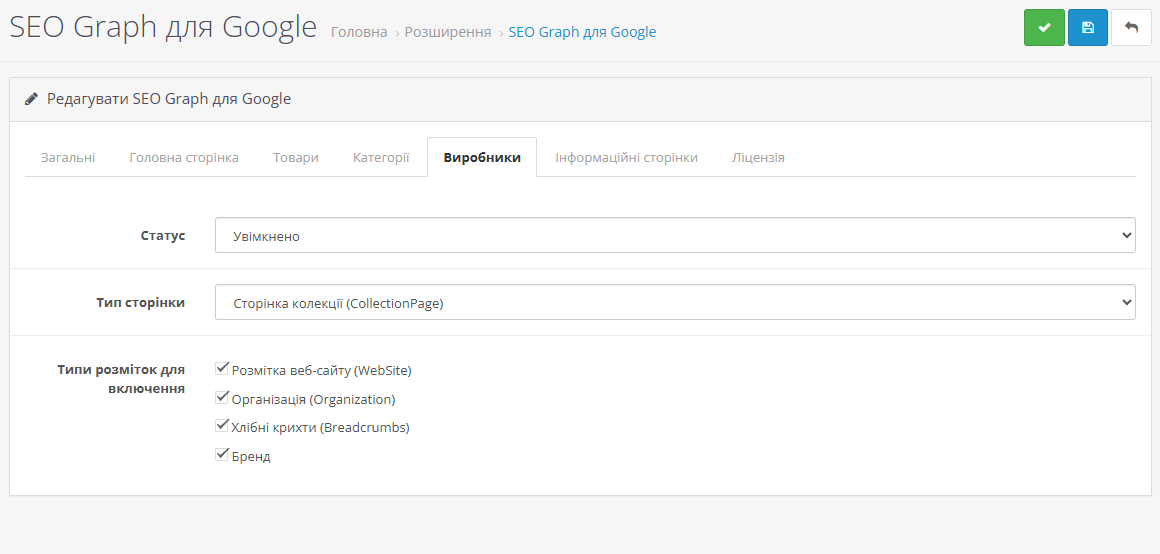The height and width of the screenshot is (554, 1160).
Task: Toggle the WebSite markup checkbox
Action: click(x=223, y=369)
